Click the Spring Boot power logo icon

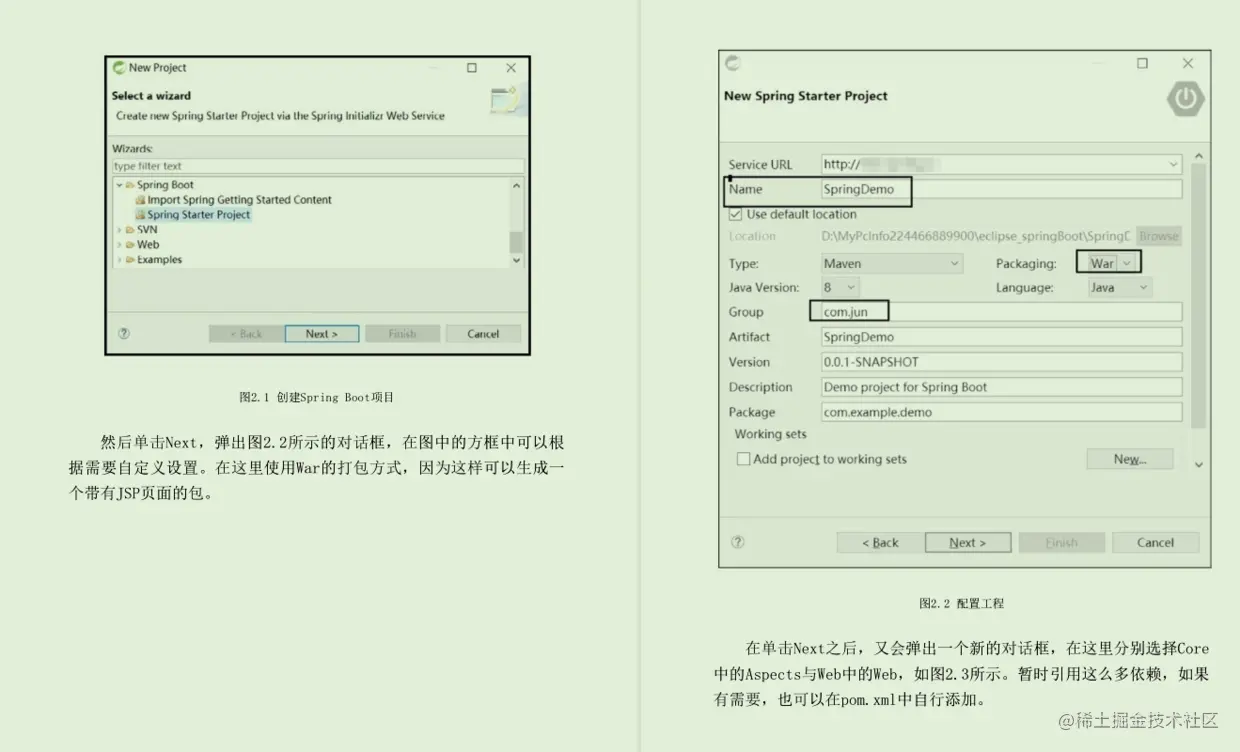[x=1185, y=98]
